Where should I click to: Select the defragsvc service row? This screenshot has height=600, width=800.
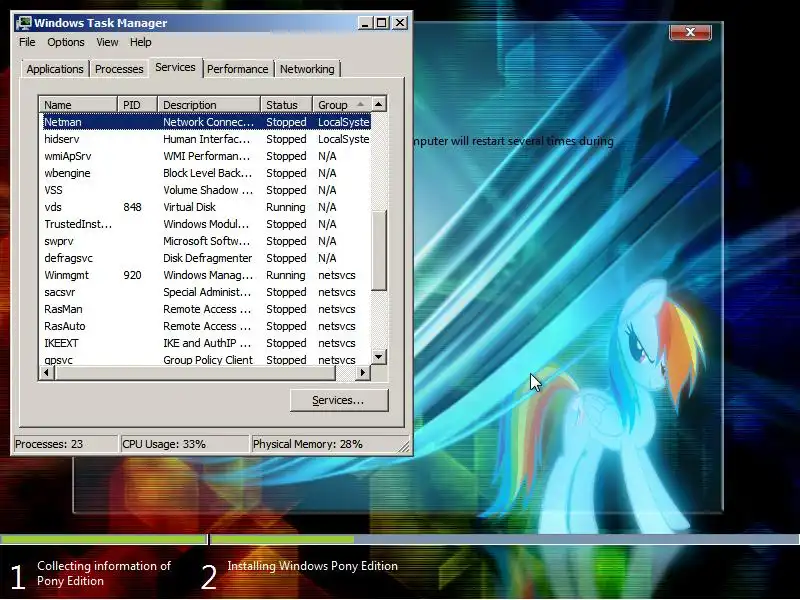pyautogui.click(x=206, y=258)
